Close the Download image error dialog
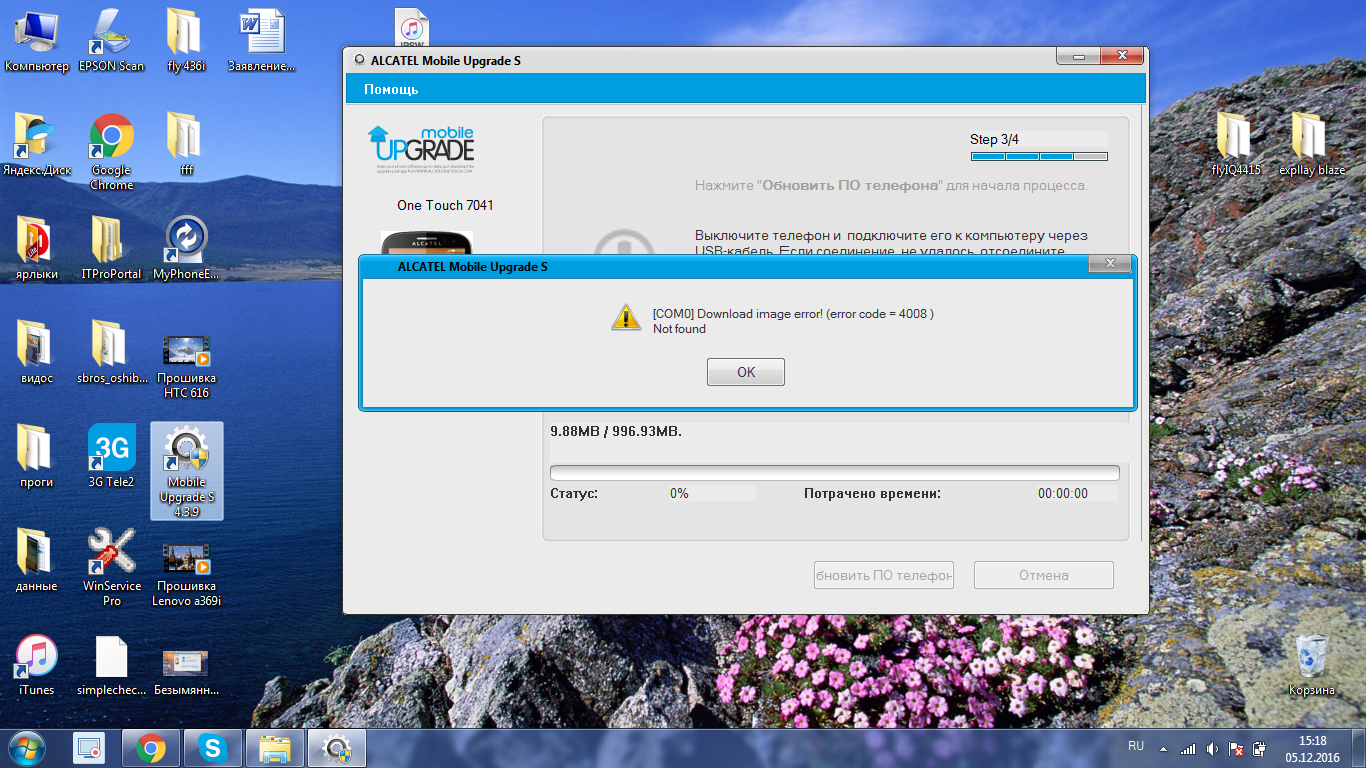Screen dimensions: 1366x768 pyautogui.click(x=1110, y=264)
